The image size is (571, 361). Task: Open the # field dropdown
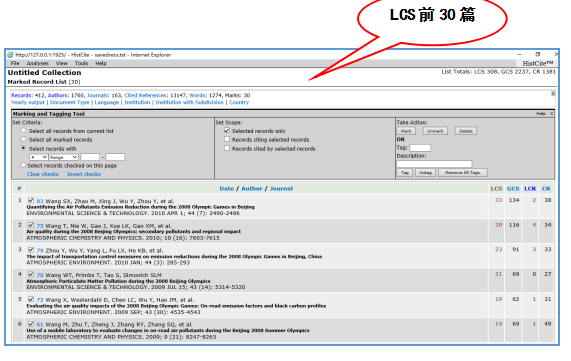[x=38, y=157]
